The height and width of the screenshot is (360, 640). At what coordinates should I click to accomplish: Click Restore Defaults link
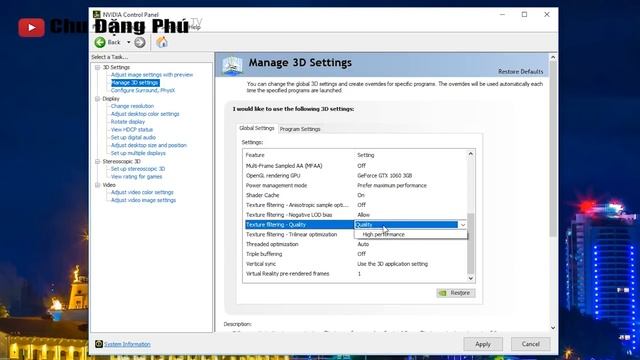click(520, 71)
